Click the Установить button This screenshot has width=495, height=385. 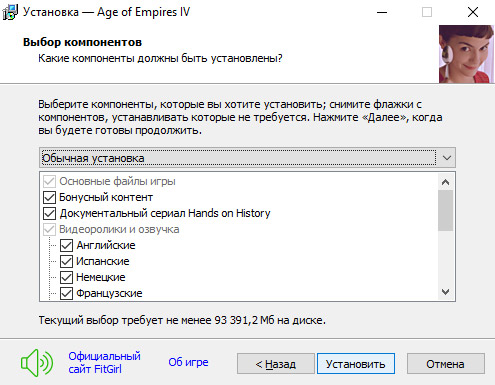(x=356, y=364)
